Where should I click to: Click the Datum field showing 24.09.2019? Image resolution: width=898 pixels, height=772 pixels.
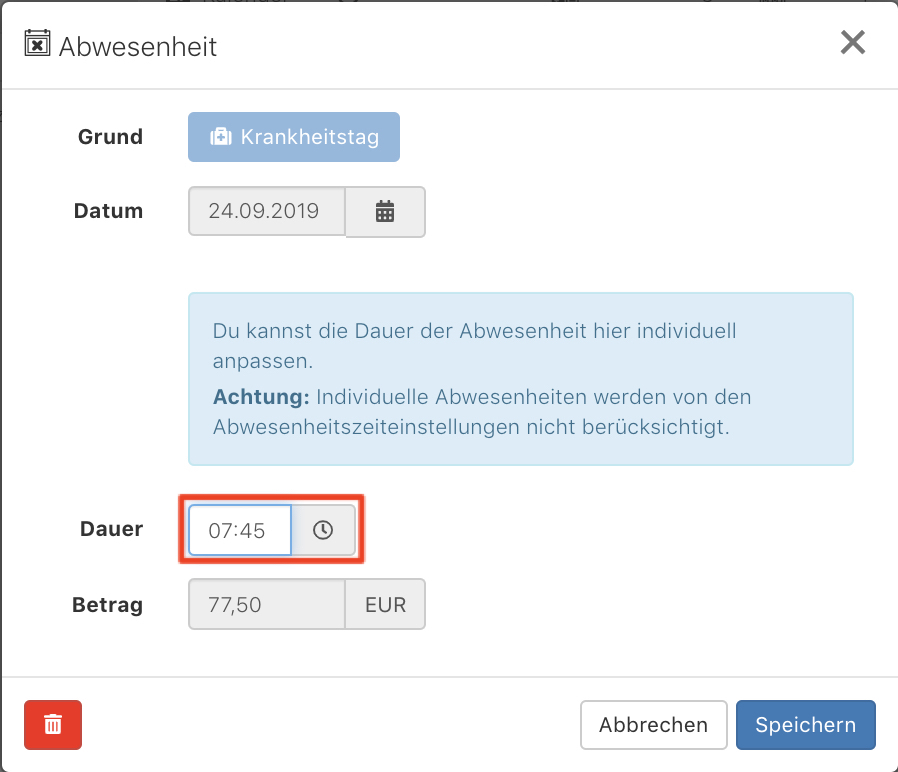coord(266,211)
